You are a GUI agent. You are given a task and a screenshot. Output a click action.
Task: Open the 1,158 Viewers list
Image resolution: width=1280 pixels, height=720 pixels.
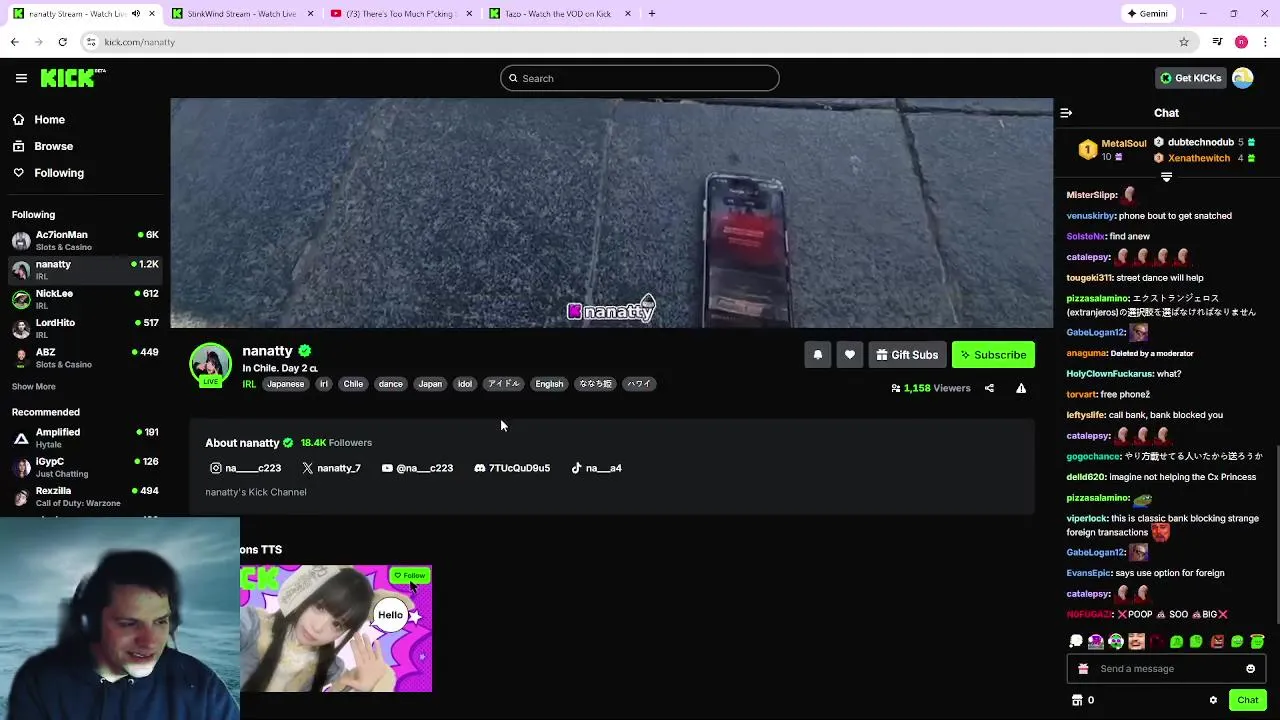(x=930, y=388)
